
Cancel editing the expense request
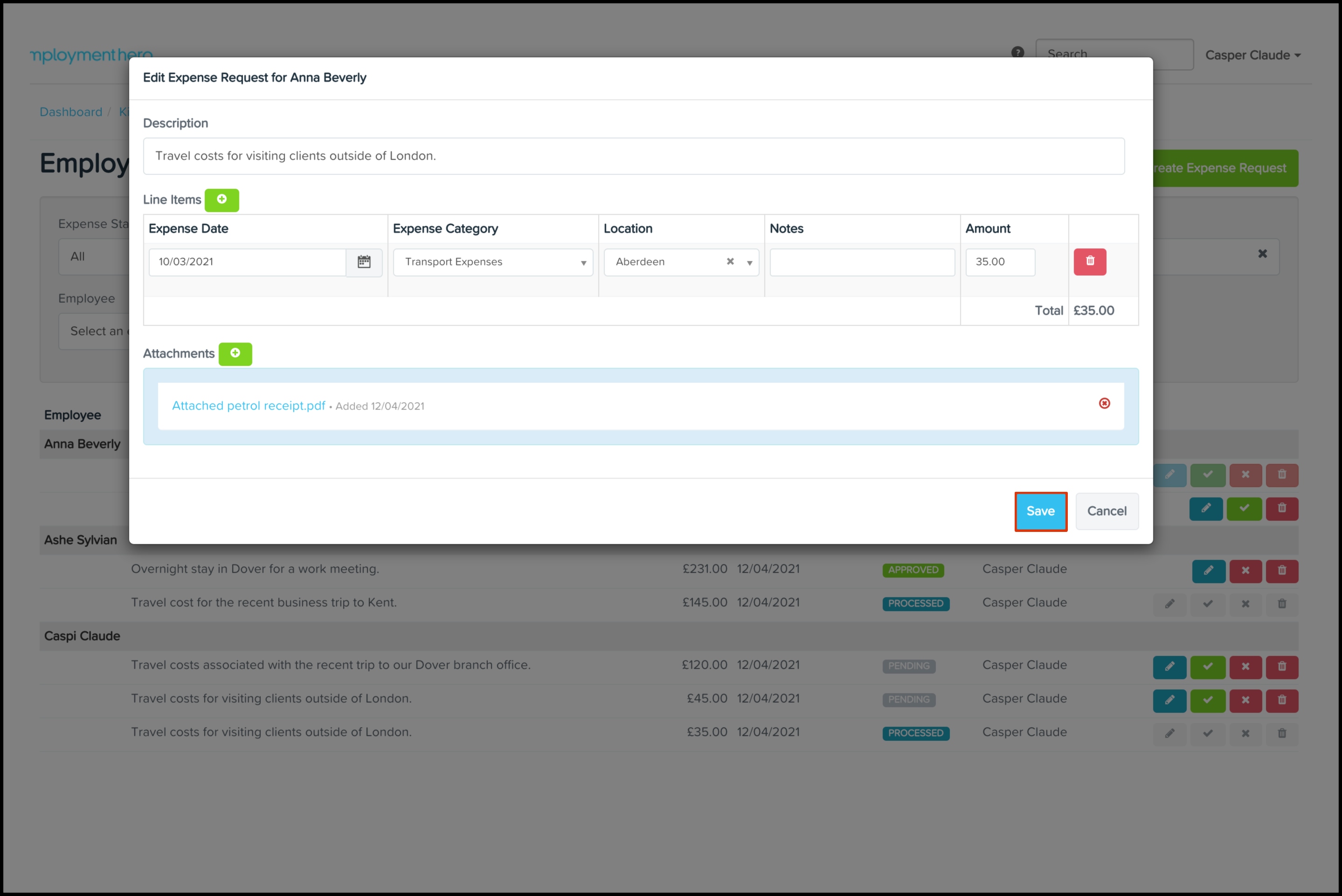(x=1107, y=511)
